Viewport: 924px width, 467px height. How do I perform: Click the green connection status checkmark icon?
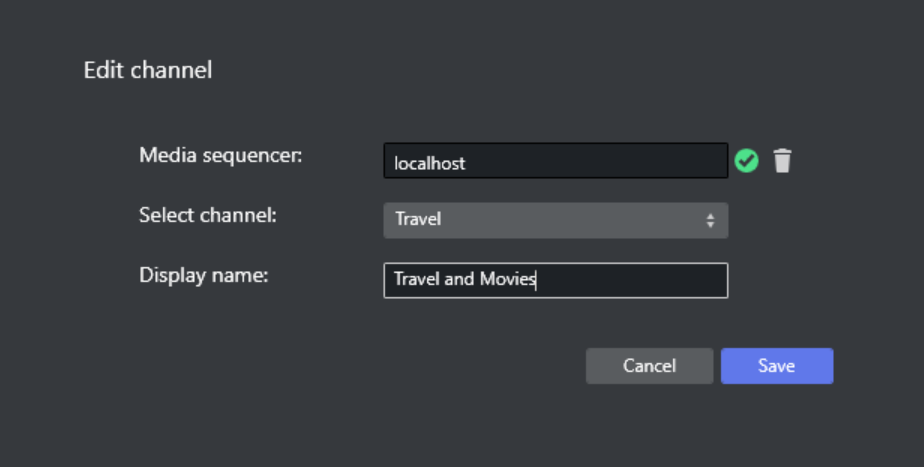(x=746, y=160)
